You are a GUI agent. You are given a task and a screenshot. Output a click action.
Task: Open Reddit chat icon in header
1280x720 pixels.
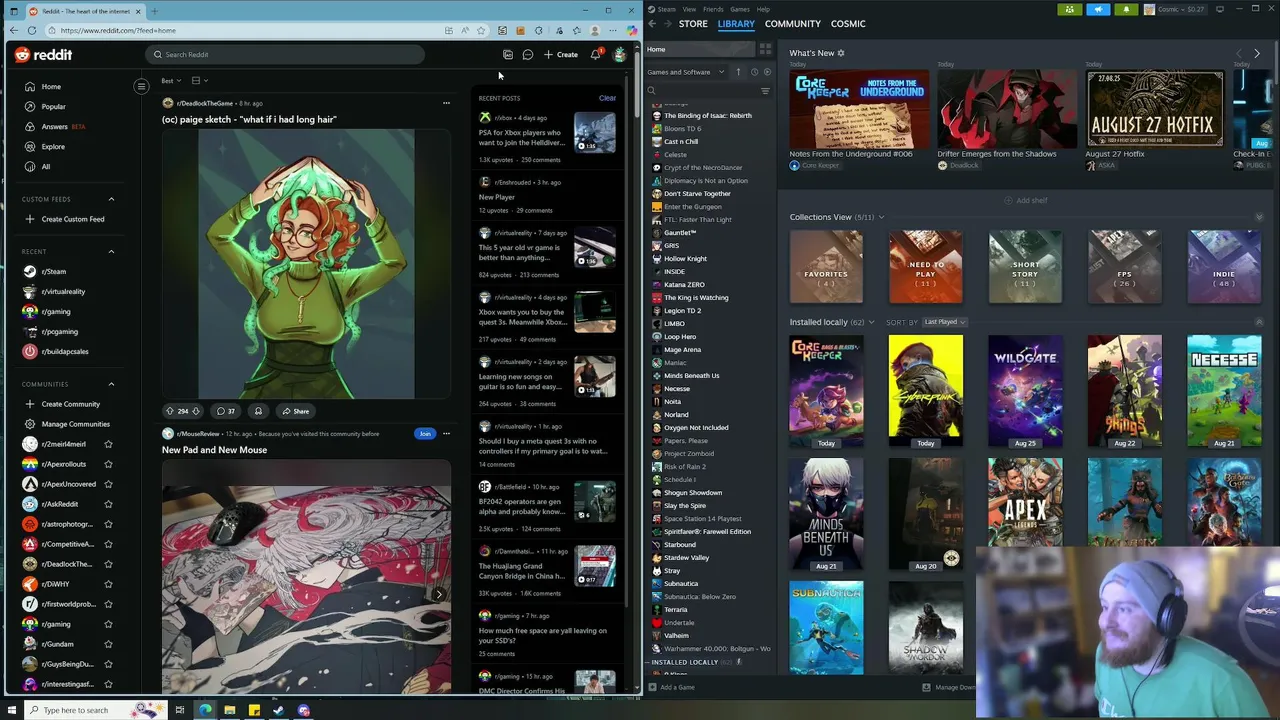tap(528, 55)
